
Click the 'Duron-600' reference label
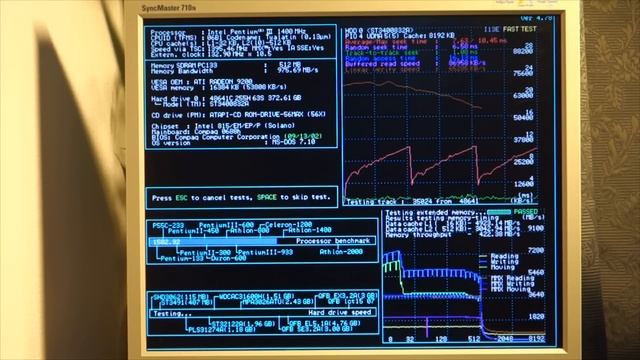point(229,258)
